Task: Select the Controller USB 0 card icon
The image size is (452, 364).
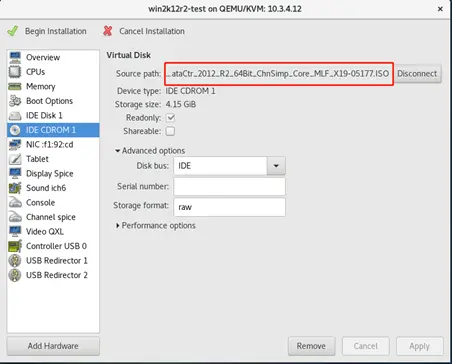Action: point(15,246)
